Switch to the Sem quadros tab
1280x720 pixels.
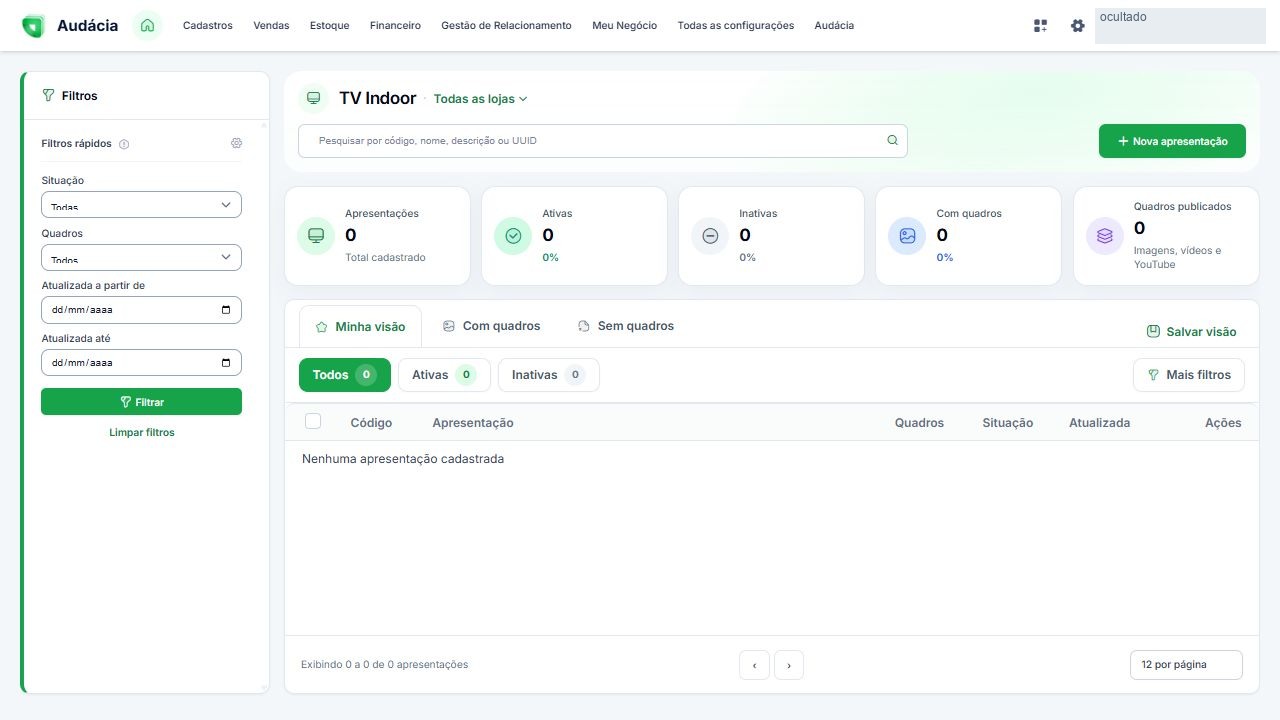626,326
